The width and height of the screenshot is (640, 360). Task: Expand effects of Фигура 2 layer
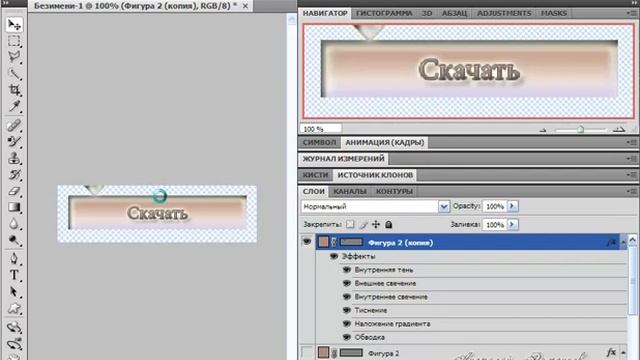623,353
